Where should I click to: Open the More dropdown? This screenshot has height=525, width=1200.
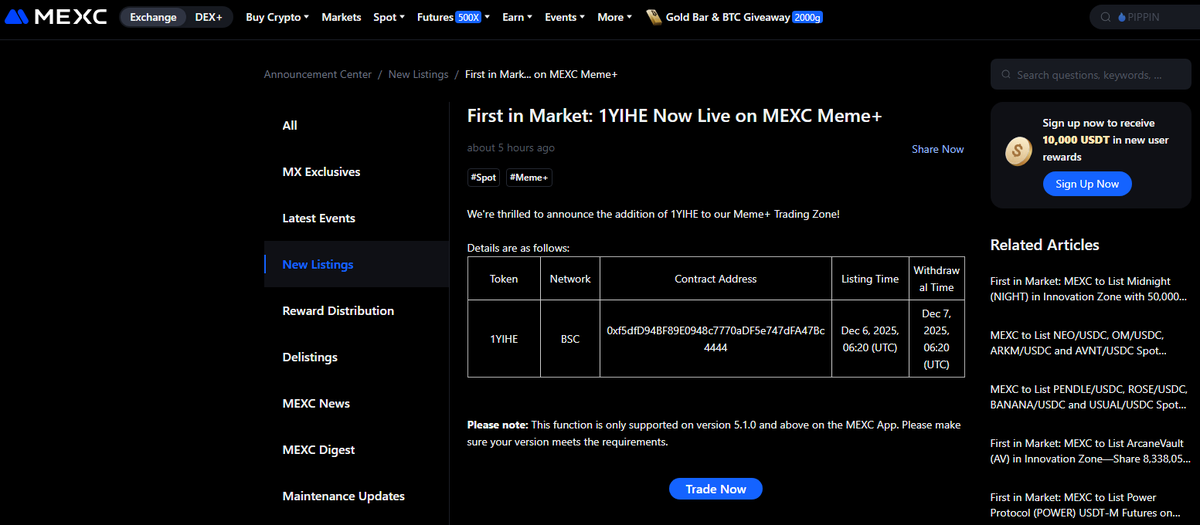pyautogui.click(x=614, y=17)
